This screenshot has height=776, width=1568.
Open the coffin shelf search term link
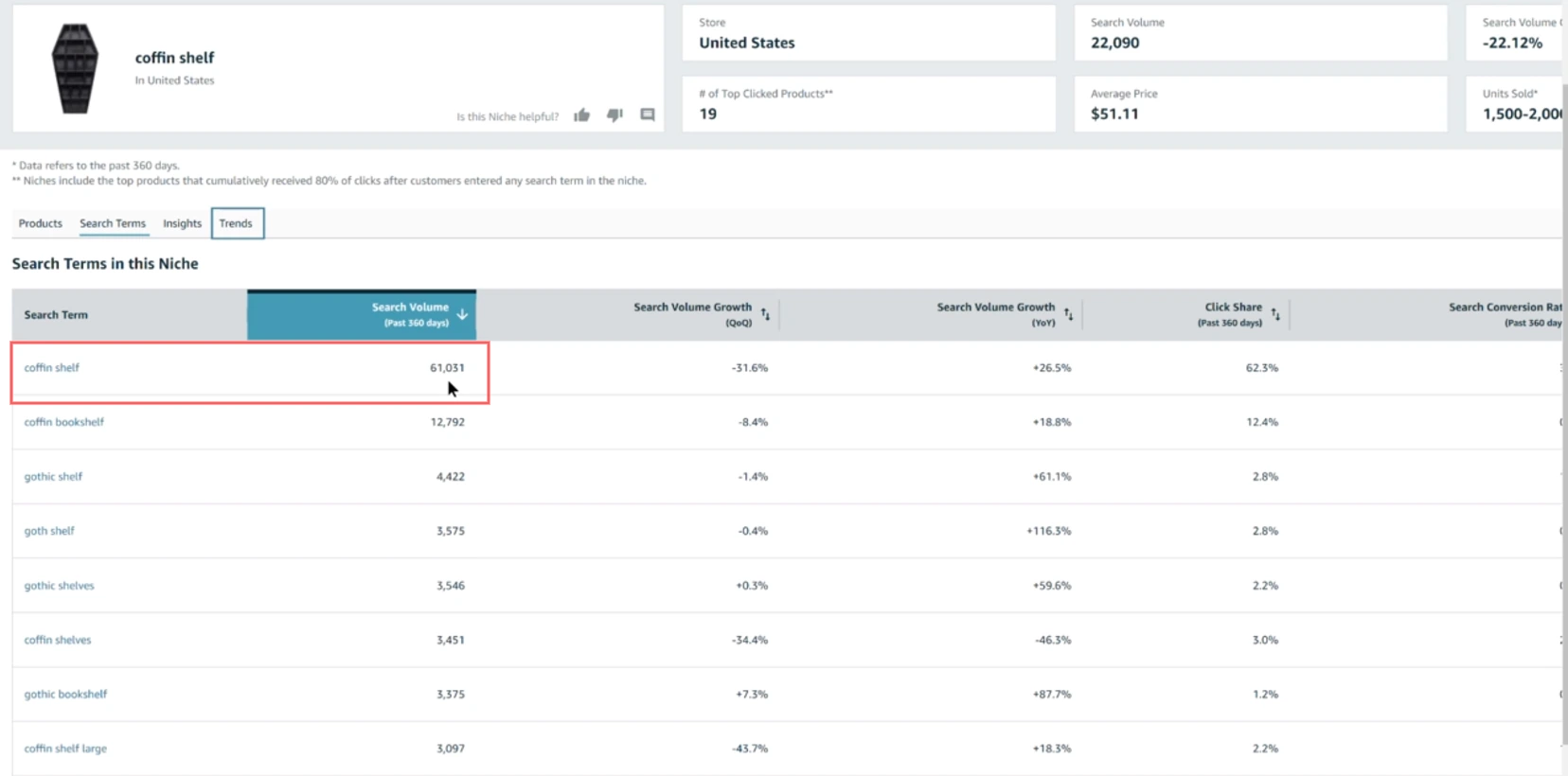pos(52,367)
